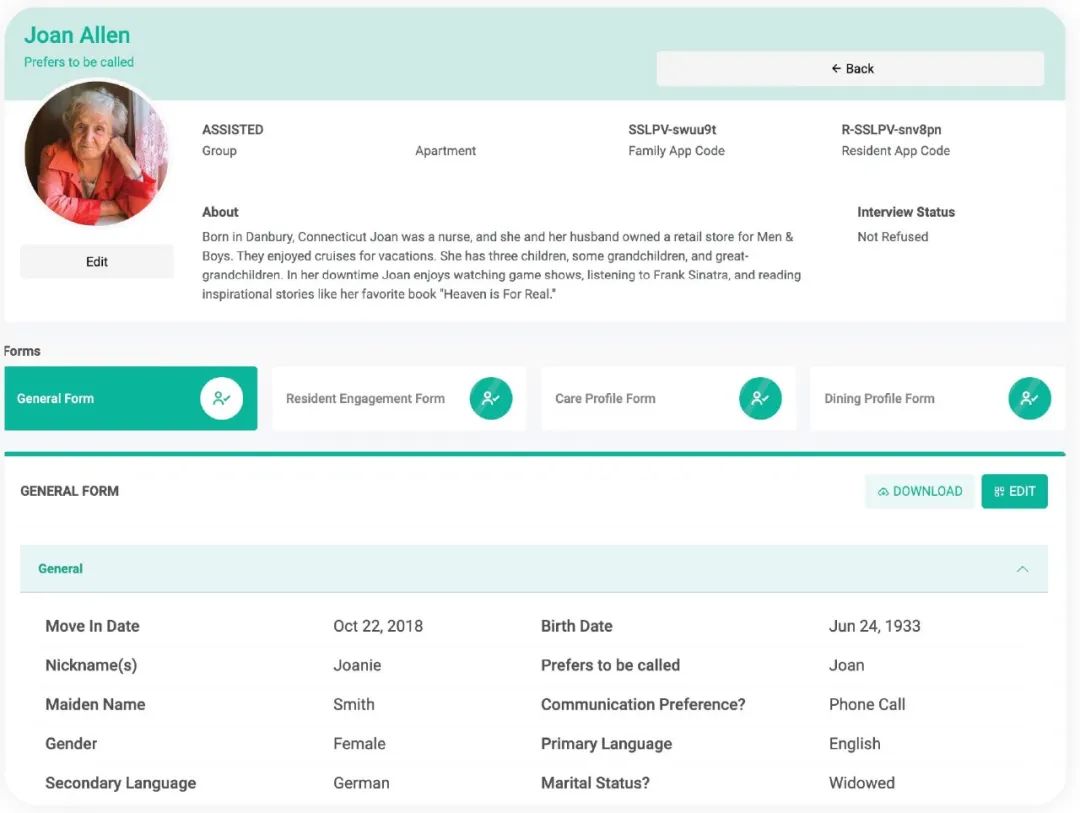Click the General Form person-check icon

(x=221, y=398)
